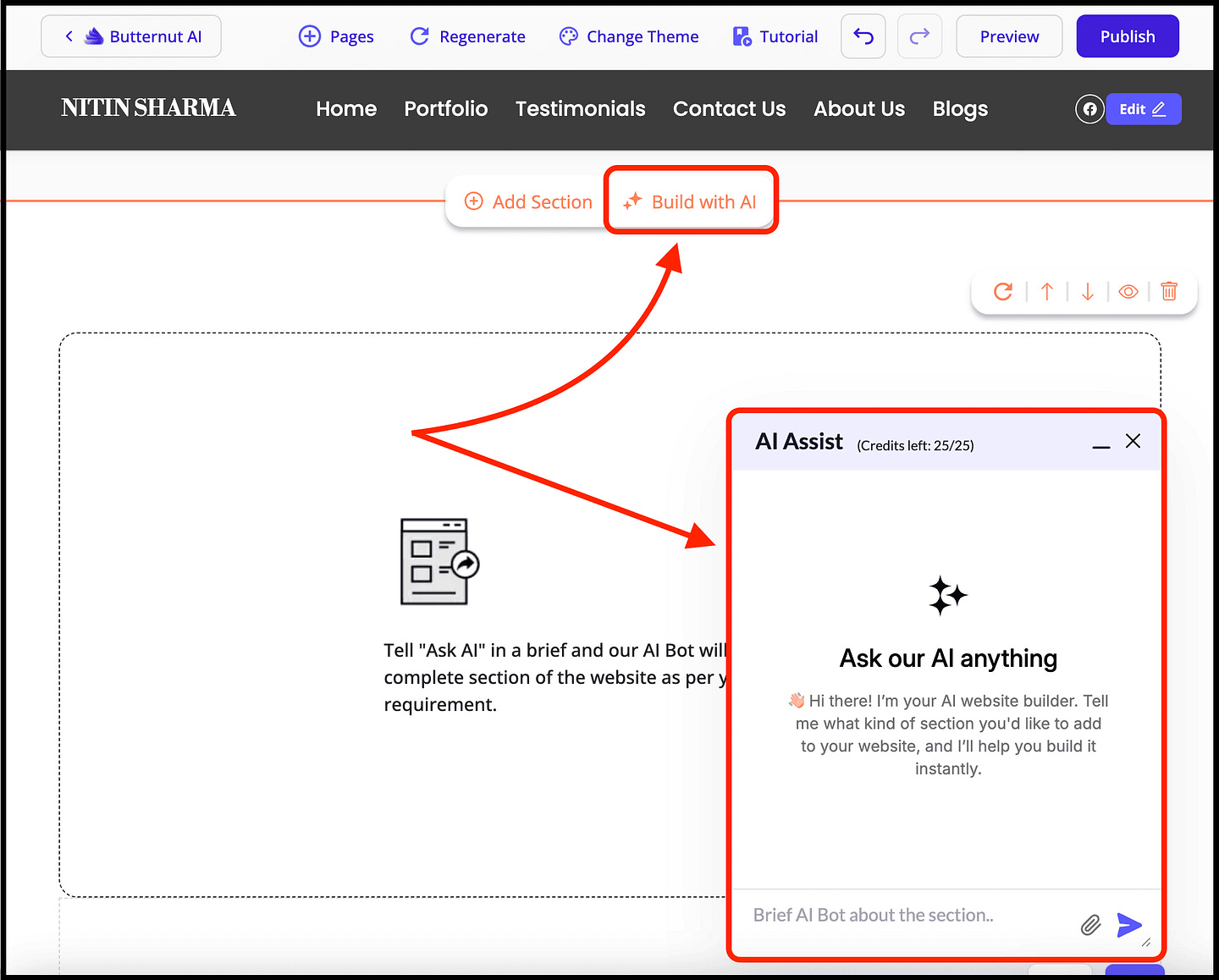Open the Blogs nav item
Screen dimensions: 1219x980
click(960, 109)
